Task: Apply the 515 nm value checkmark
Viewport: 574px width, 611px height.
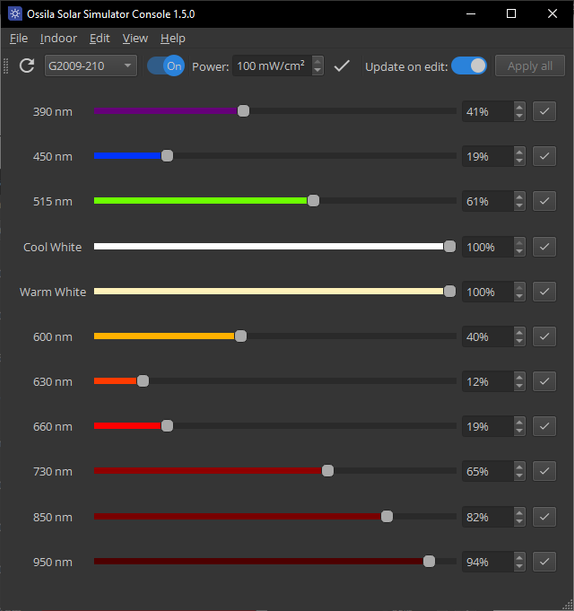Action: point(544,201)
